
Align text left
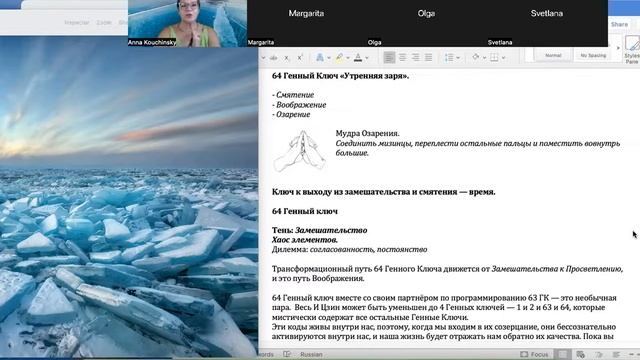389,58
